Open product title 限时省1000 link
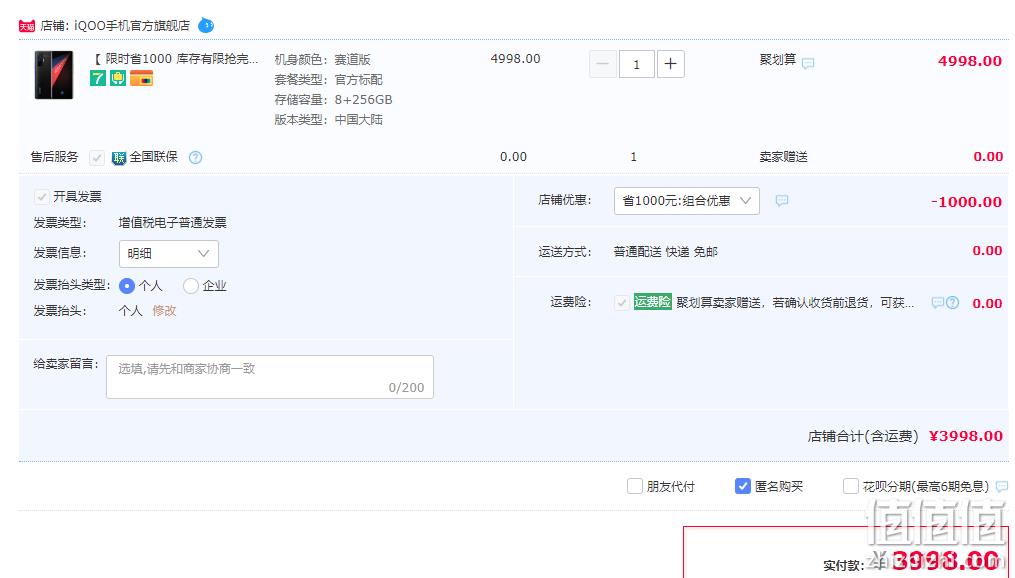This screenshot has width=1015, height=578. click(x=175, y=59)
